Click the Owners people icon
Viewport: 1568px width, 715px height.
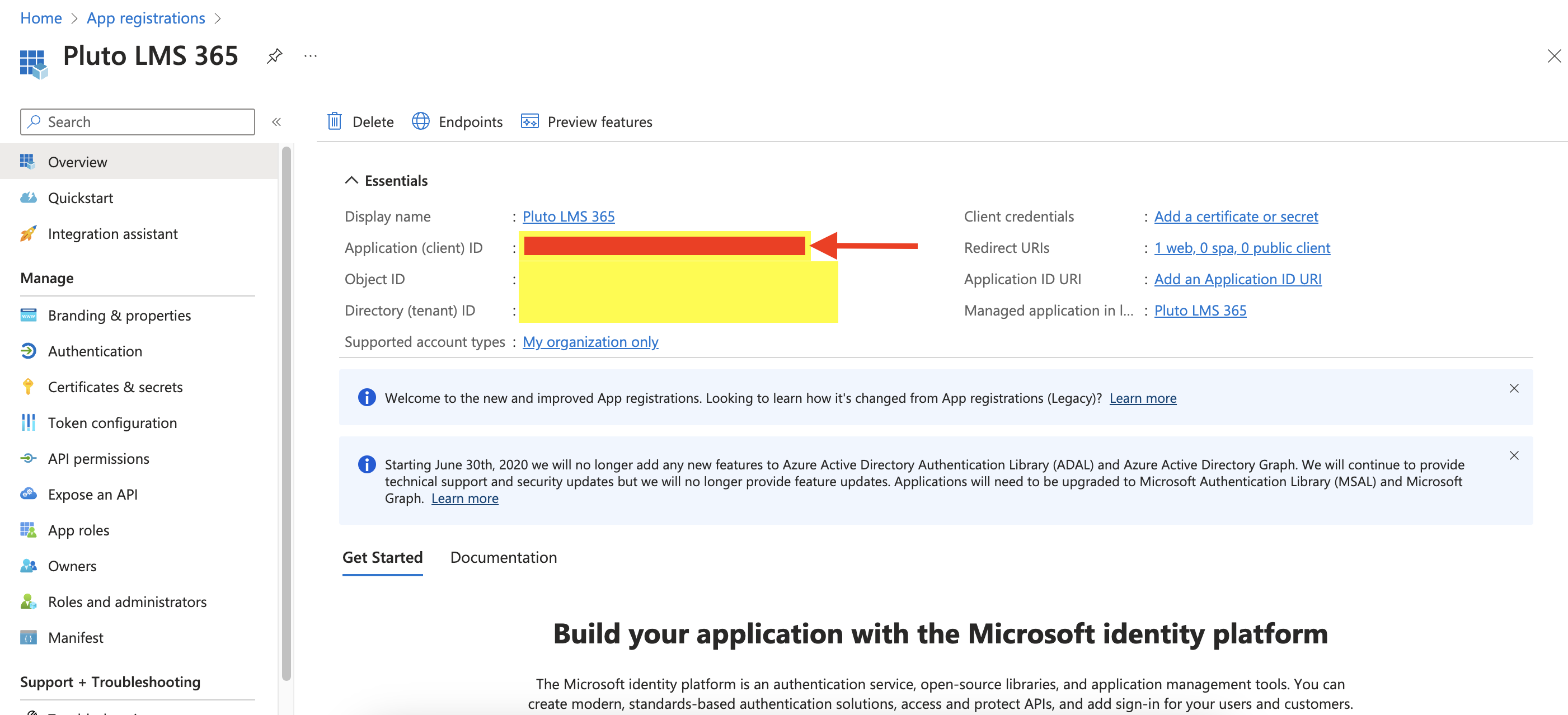pyautogui.click(x=28, y=565)
